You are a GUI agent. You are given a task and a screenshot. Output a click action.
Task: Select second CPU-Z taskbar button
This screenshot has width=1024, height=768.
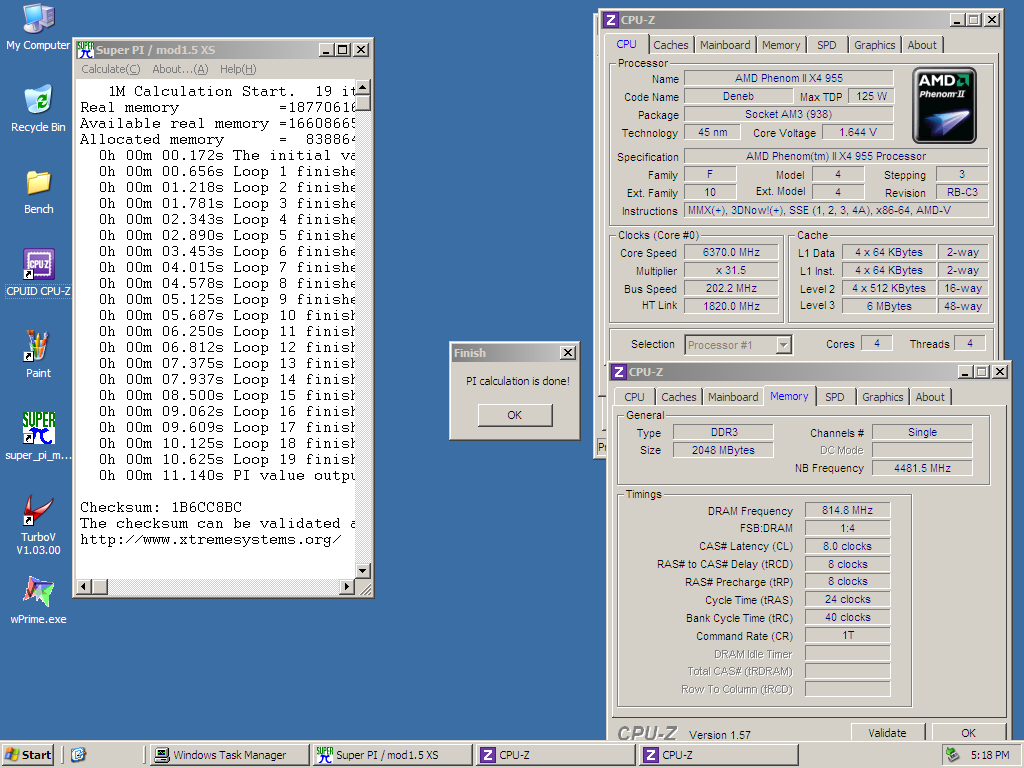(x=718, y=755)
